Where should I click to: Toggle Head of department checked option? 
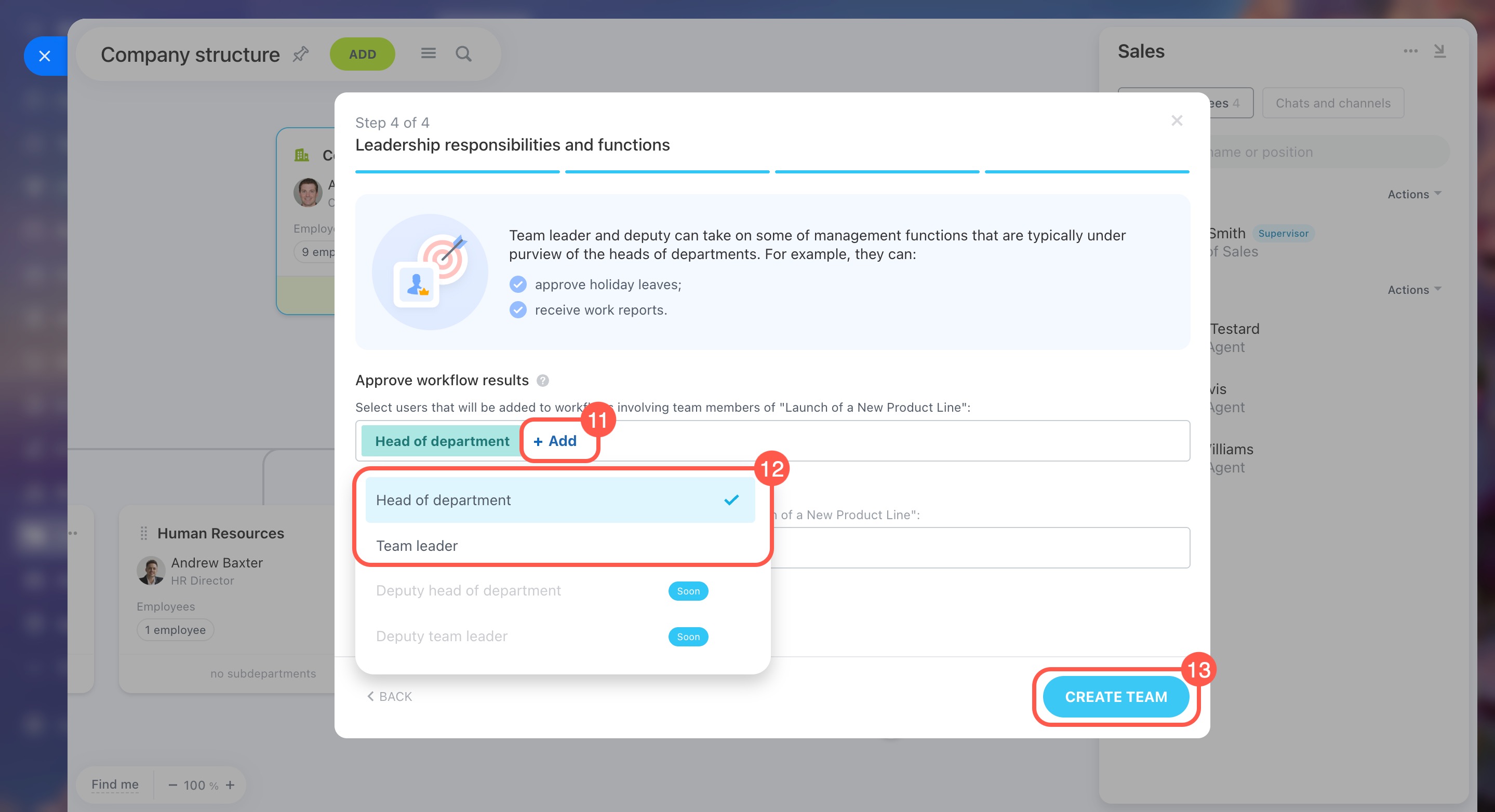coord(560,500)
